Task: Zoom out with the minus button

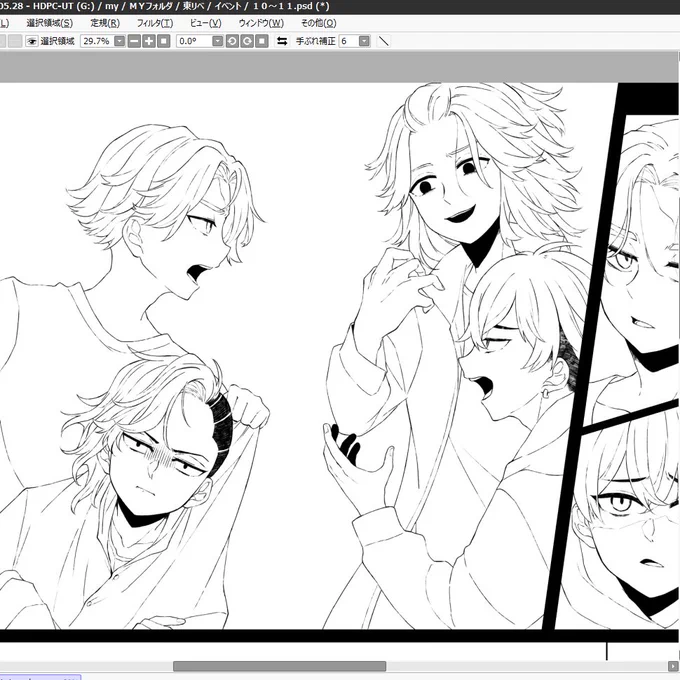Action: coord(134,41)
